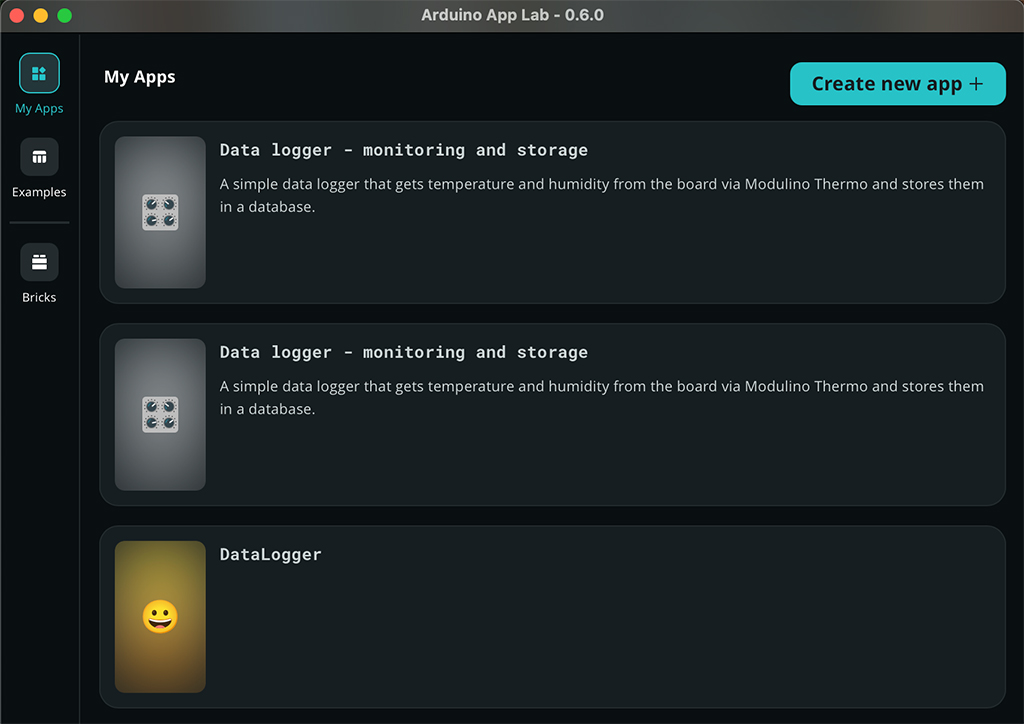This screenshot has height=724, width=1024.
Task: Click the Arduino App Lab window title bar
Action: coord(512,15)
